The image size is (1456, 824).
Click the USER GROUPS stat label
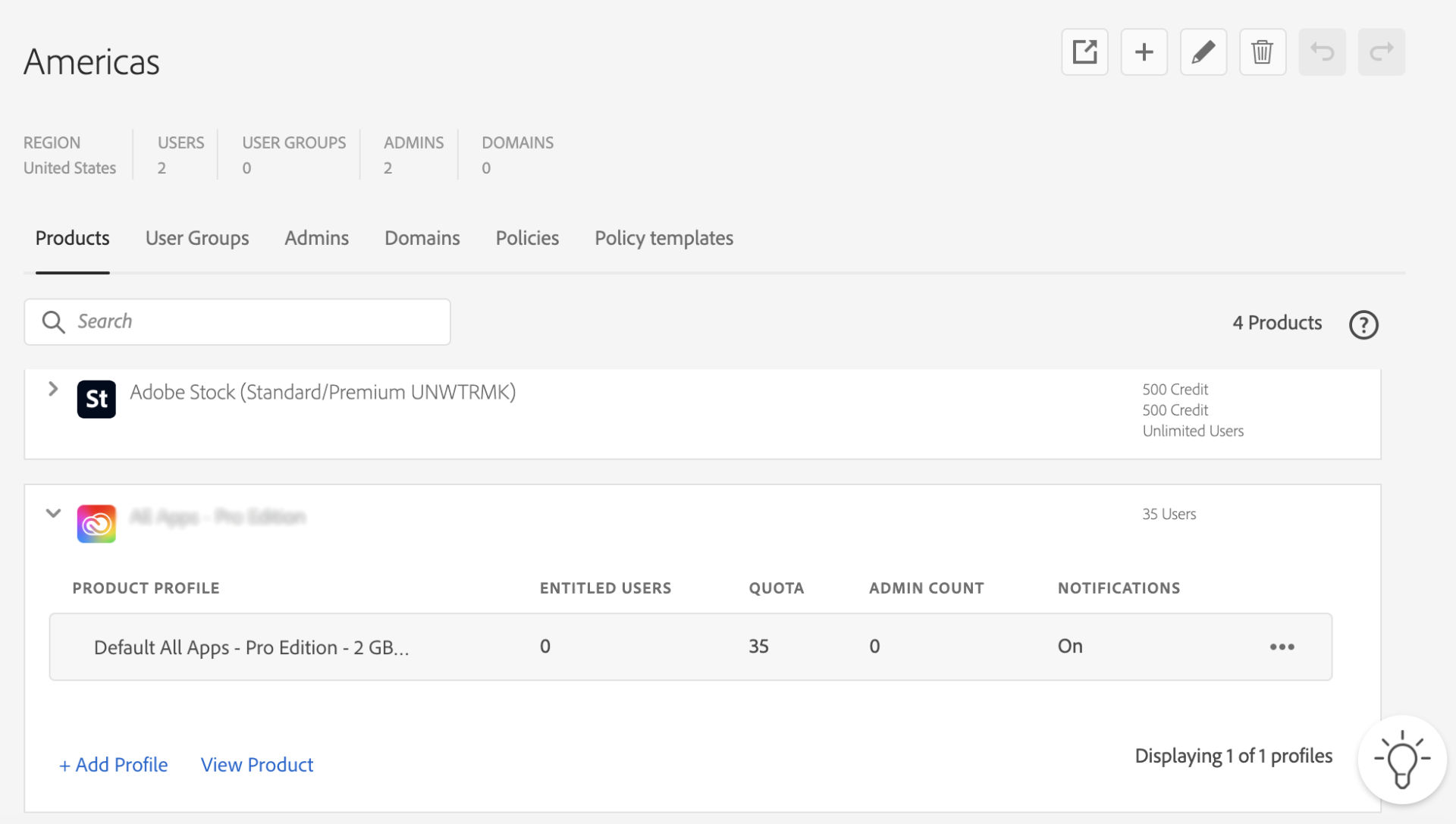click(x=293, y=143)
